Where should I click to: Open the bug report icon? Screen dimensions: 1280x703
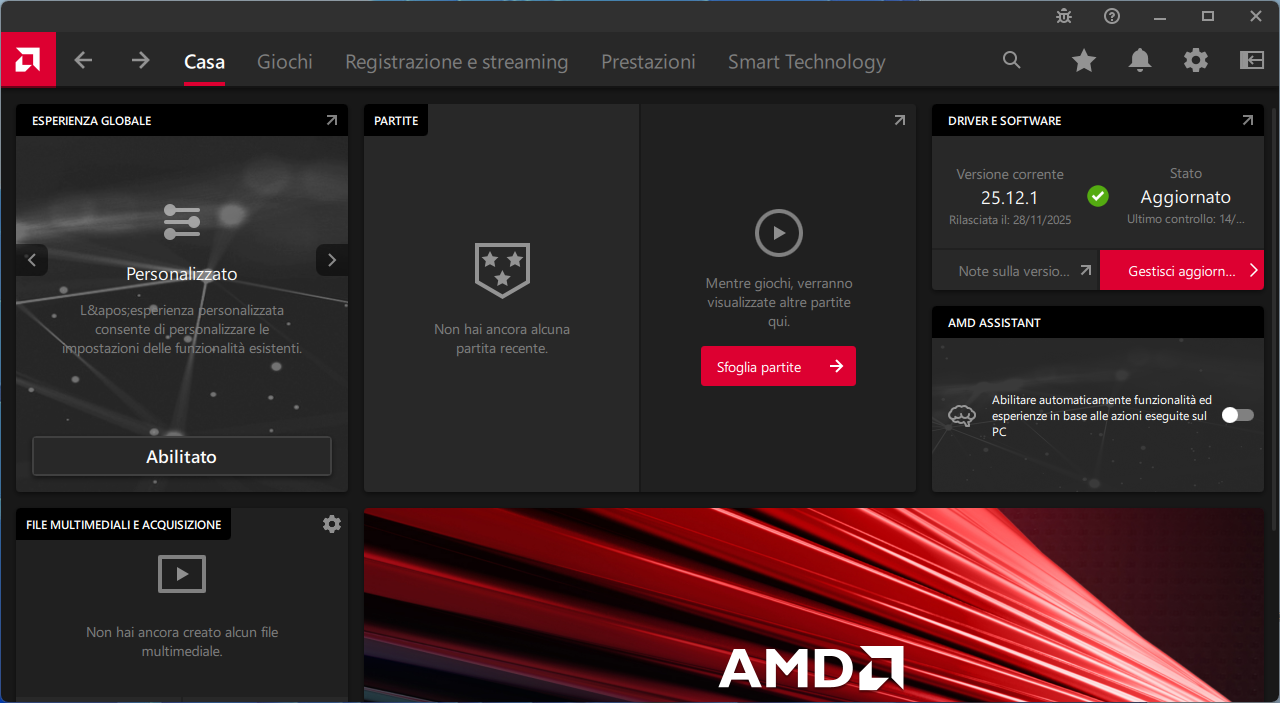[1064, 16]
